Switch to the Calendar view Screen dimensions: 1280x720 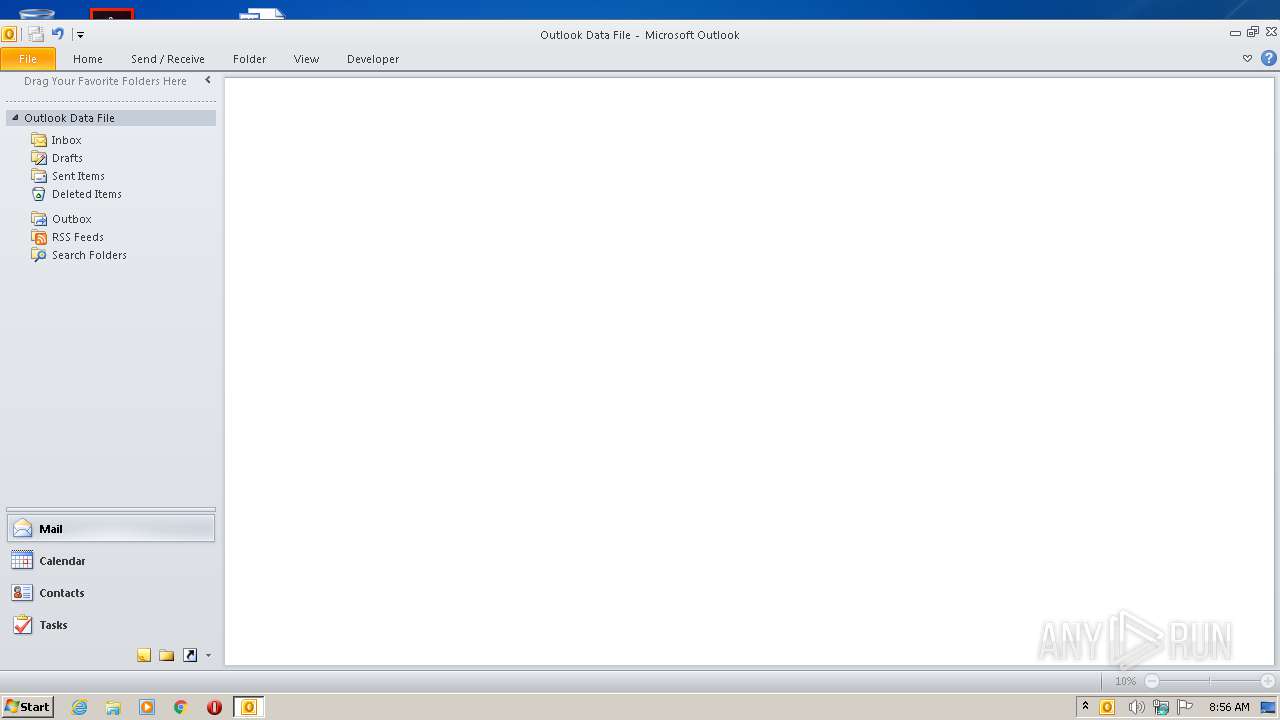[x=111, y=561]
